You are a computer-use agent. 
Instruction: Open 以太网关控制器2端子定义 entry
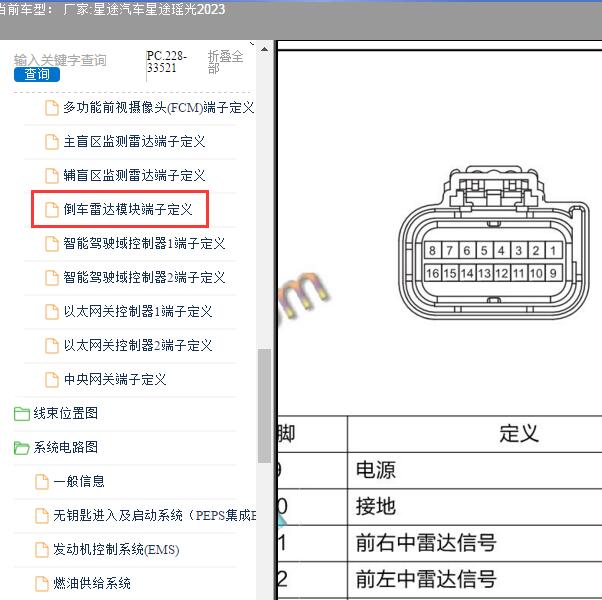point(138,345)
